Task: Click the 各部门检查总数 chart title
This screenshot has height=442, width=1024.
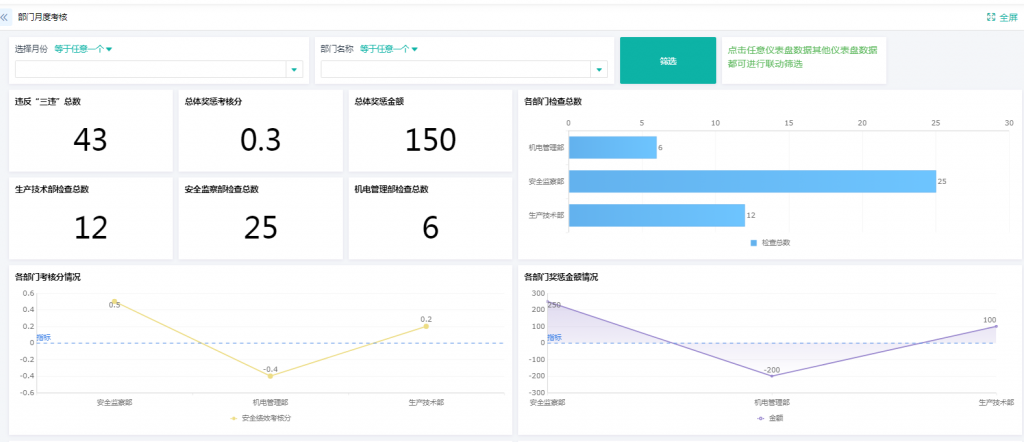Action: tap(553, 102)
